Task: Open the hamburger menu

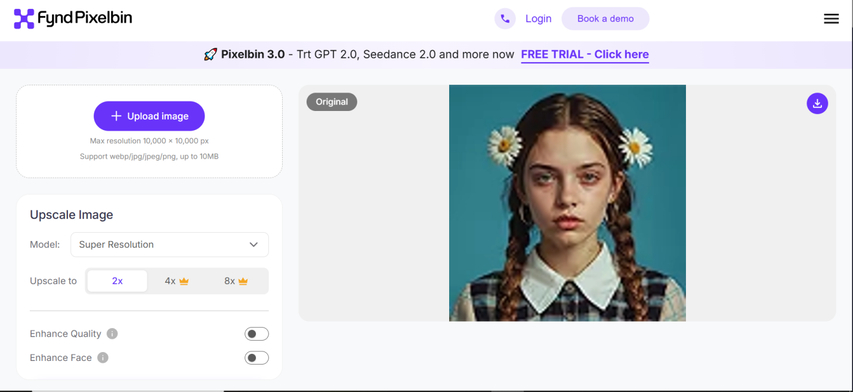Action: coord(831,19)
